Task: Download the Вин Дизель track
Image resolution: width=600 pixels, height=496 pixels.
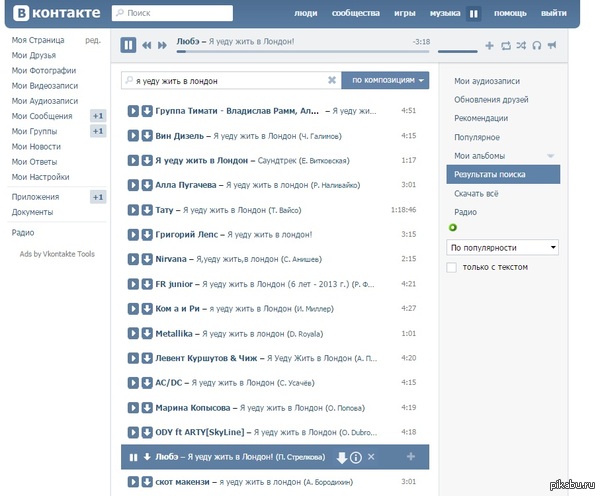Action: coord(147,136)
